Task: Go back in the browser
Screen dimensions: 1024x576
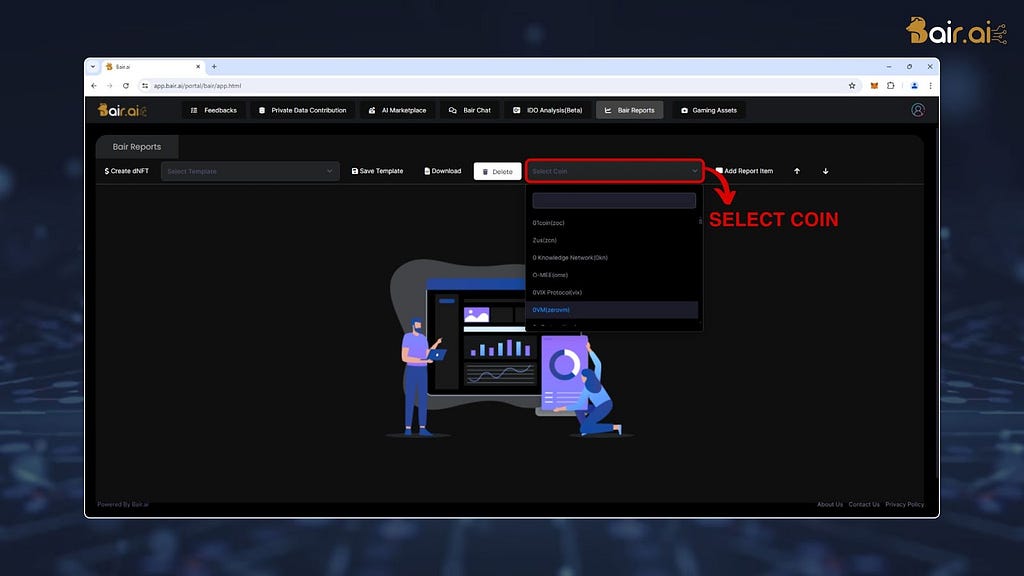Action: point(94,86)
